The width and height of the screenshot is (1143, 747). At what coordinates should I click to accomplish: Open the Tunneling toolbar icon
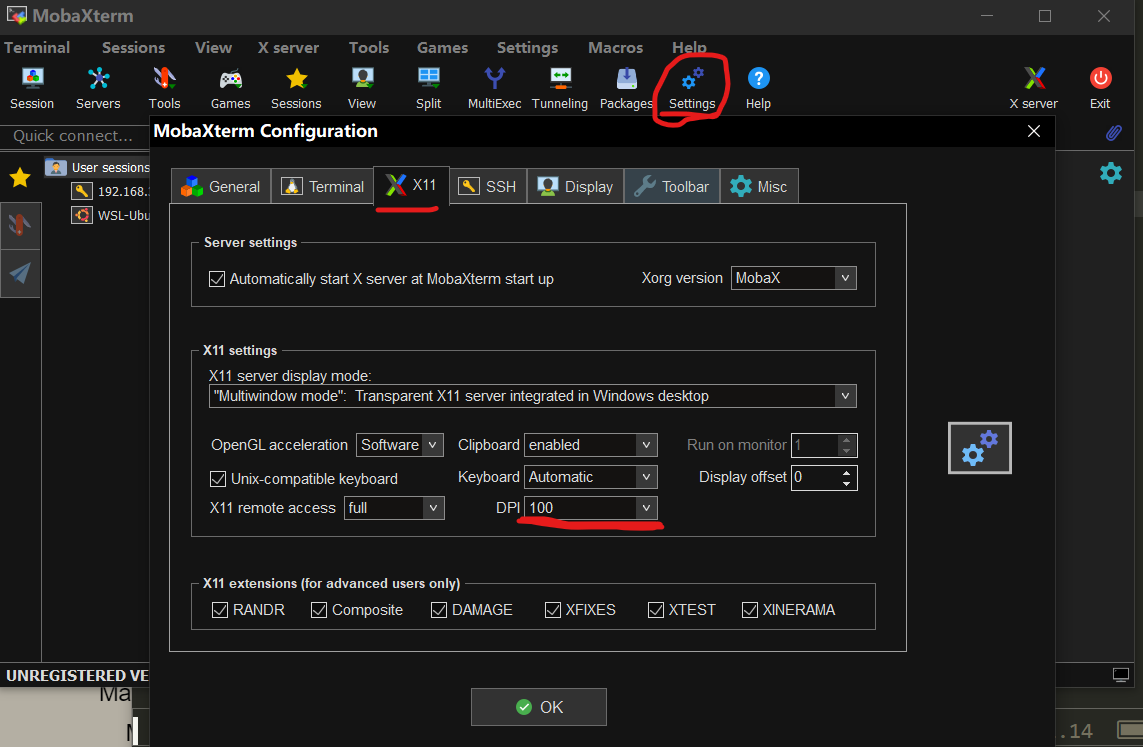560,88
